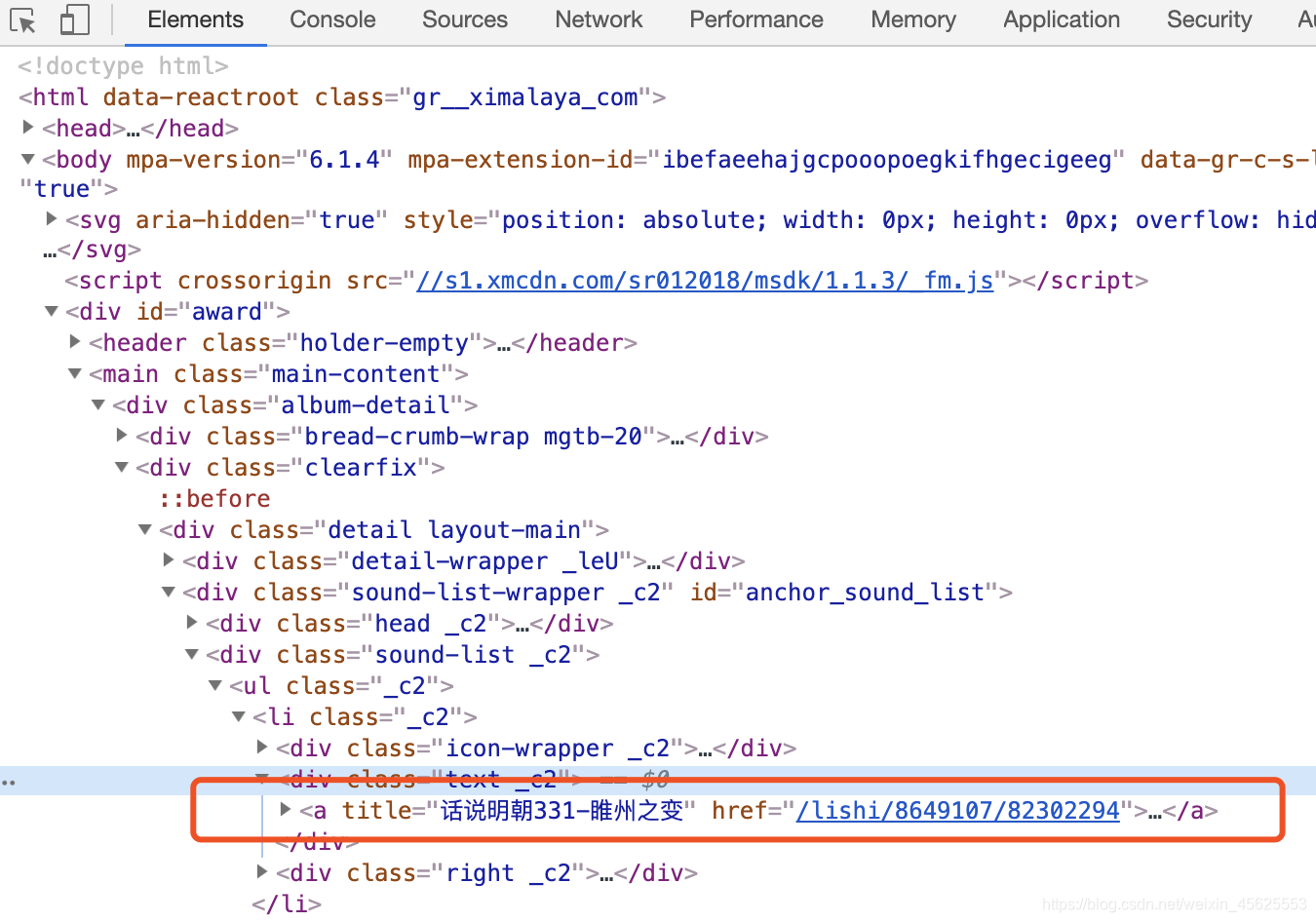Collapse the div clearfix node
This screenshot has height=922, width=1316.
coord(122,467)
